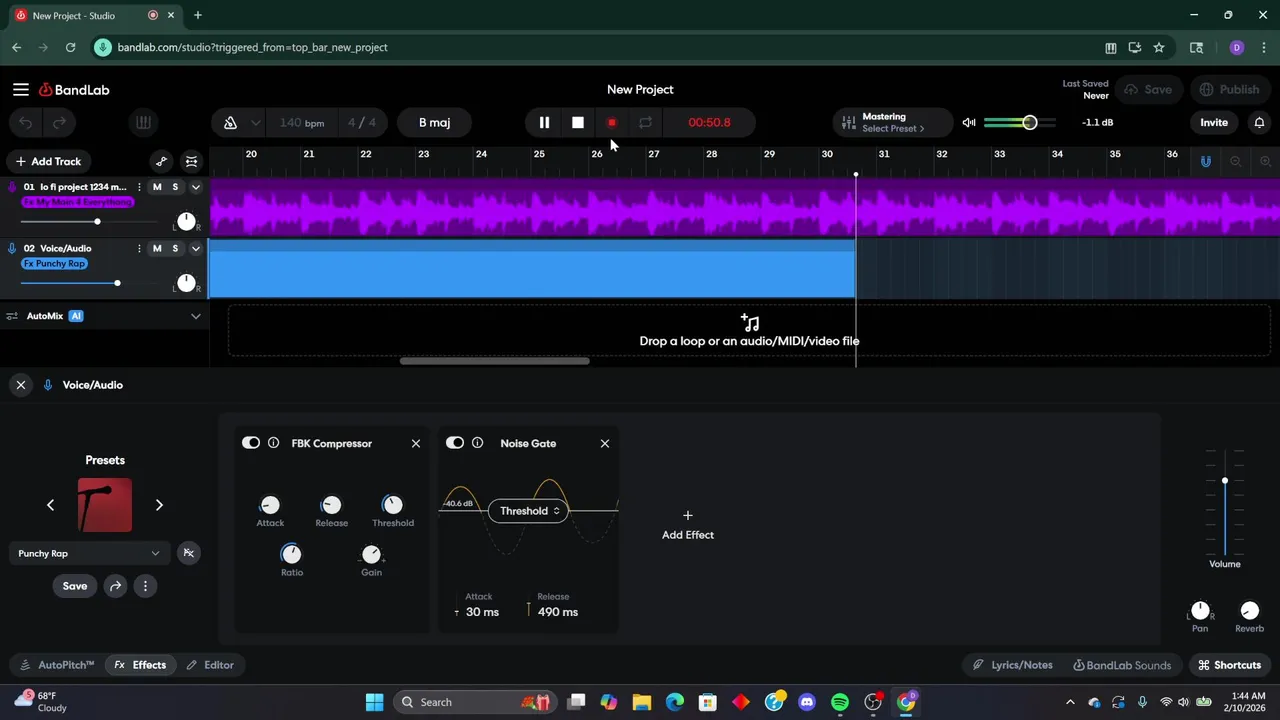Toggle timeline snap magnet icon
Image resolution: width=1280 pixels, height=720 pixels.
click(1206, 161)
